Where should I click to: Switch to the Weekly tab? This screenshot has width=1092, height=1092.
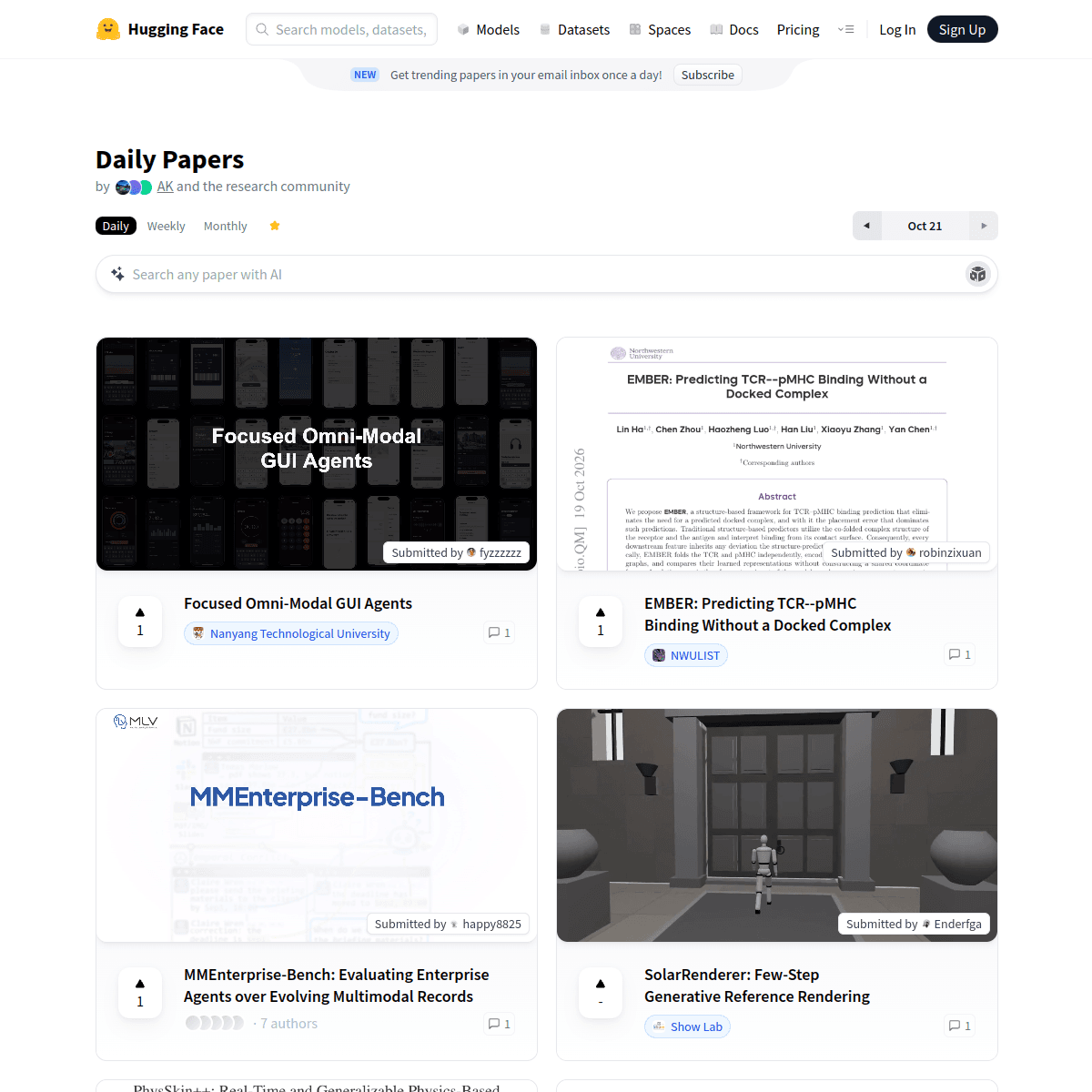pos(166,226)
